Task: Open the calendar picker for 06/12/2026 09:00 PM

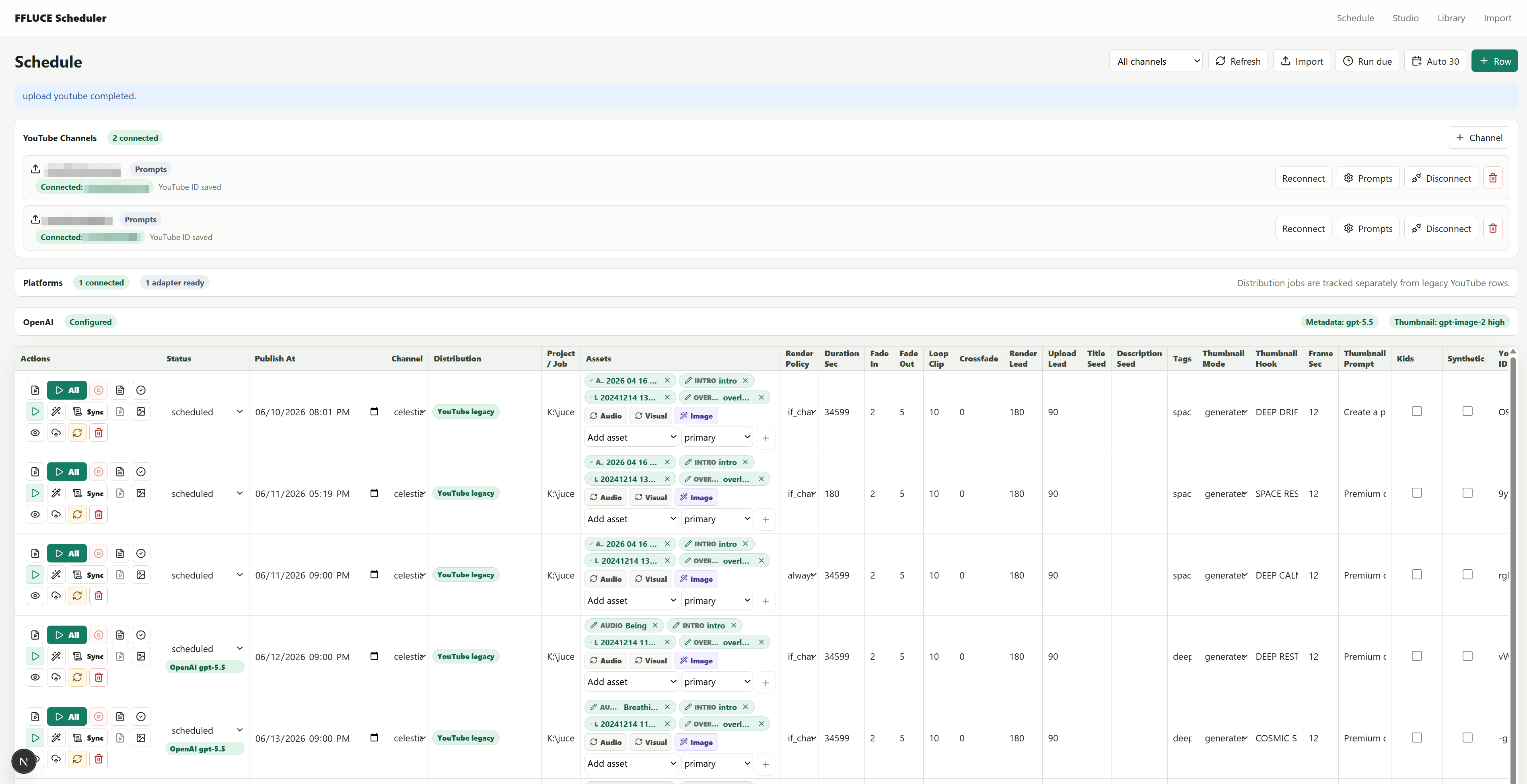Action: (x=374, y=656)
